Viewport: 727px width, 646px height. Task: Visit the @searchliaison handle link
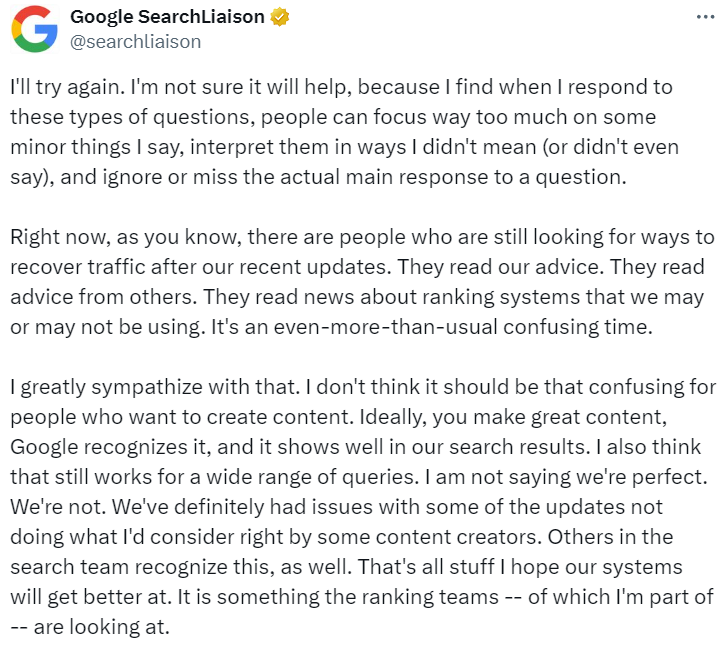(x=135, y=42)
